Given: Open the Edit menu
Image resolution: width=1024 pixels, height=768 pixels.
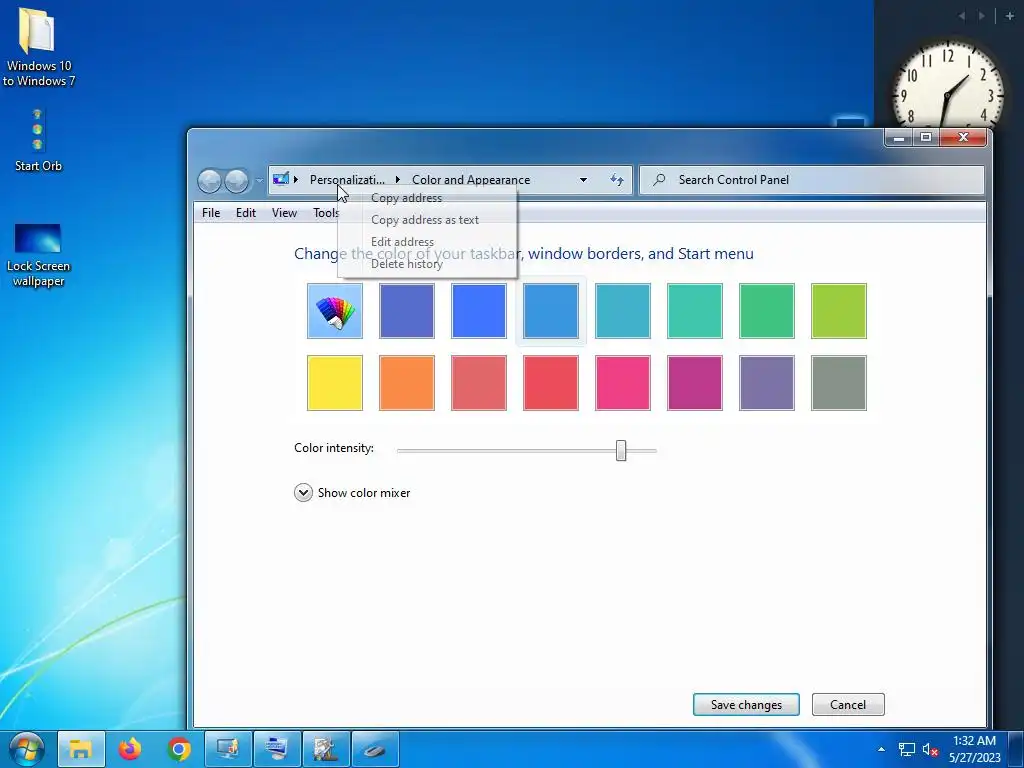Looking at the screenshot, I should 246,213.
